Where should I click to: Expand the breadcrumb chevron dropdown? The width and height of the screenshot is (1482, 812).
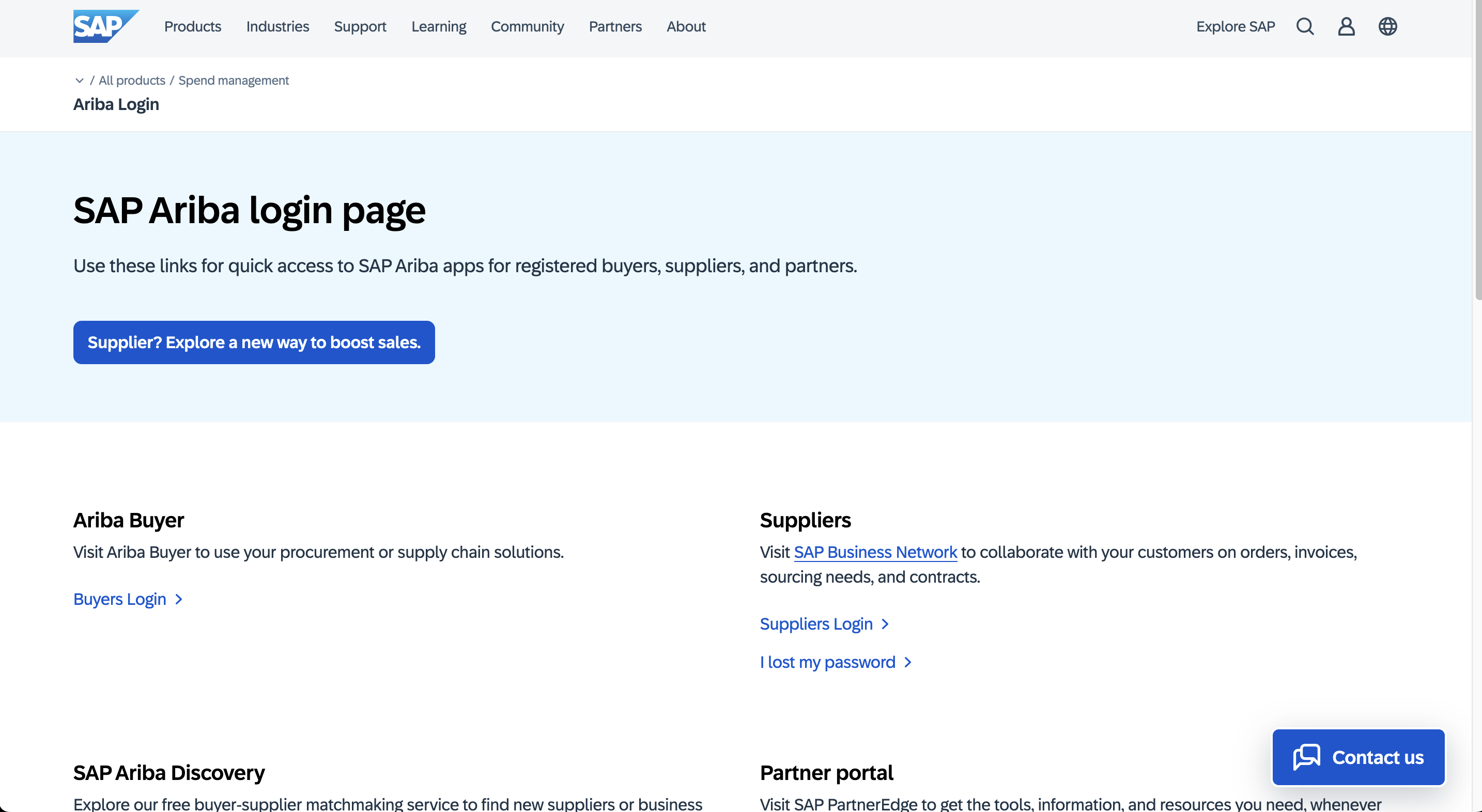(80, 81)
